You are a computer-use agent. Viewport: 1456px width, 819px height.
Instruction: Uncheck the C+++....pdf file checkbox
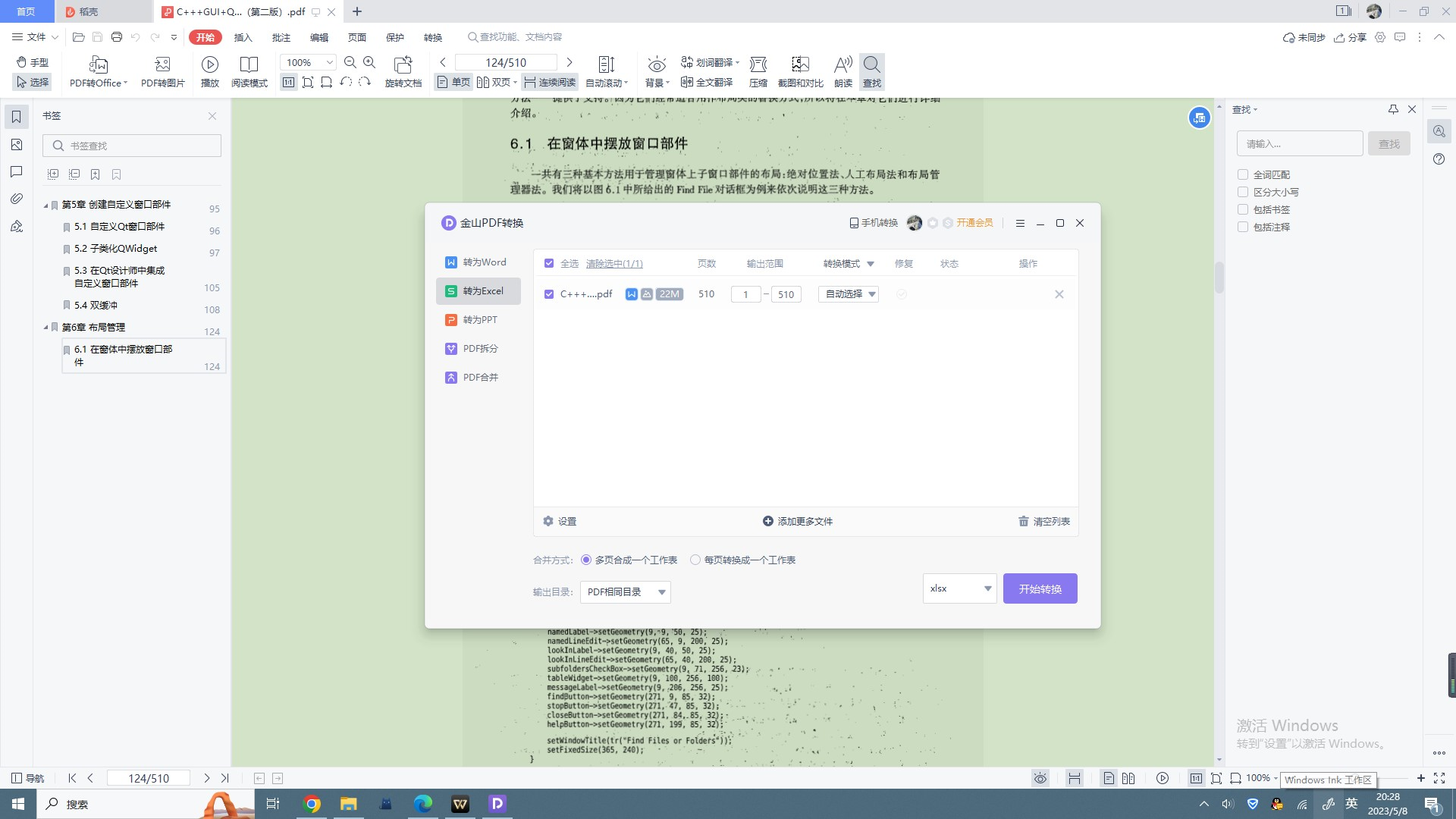(x=549, y=294)
